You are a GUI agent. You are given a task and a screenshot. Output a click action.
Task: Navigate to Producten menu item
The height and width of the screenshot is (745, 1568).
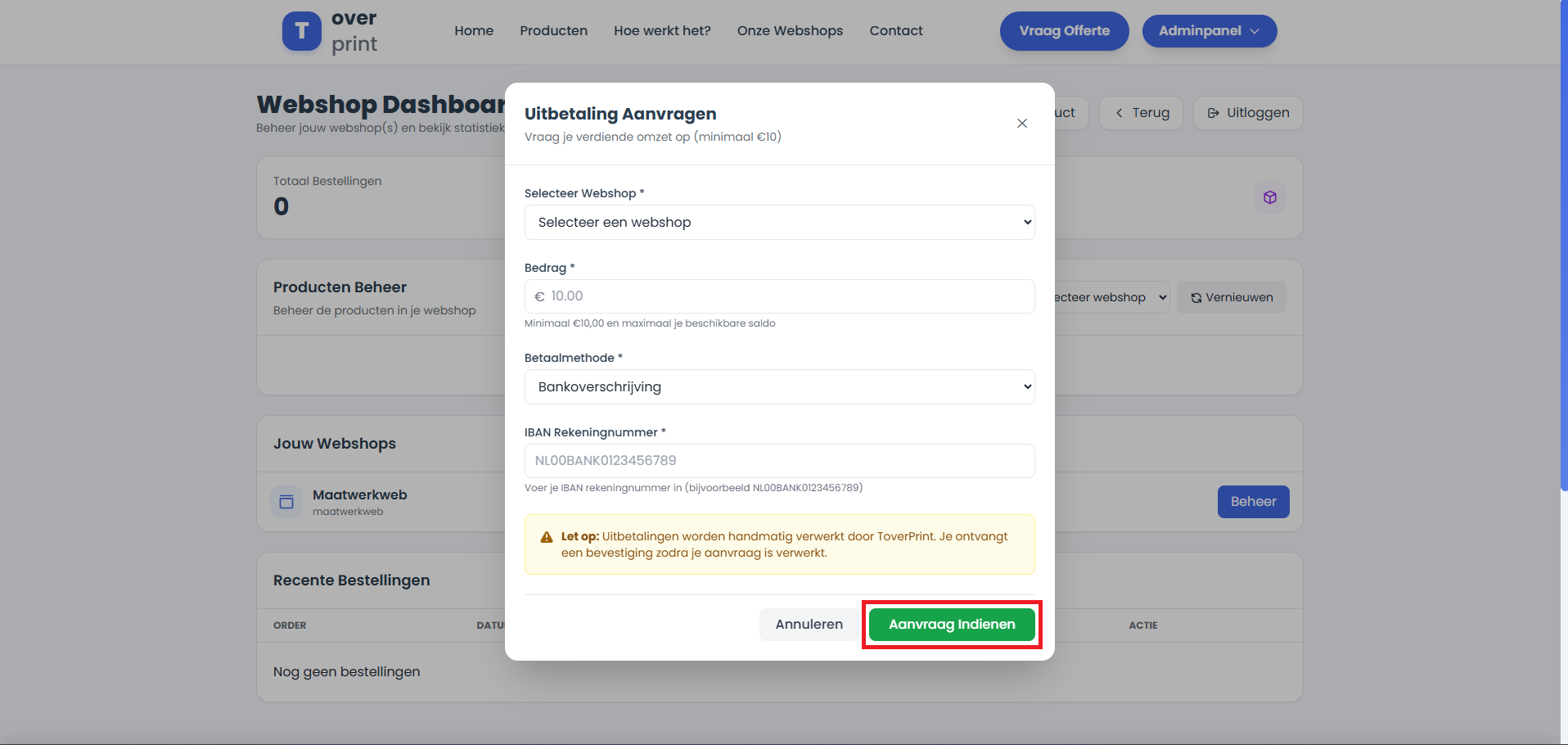[x=553, y=31]
